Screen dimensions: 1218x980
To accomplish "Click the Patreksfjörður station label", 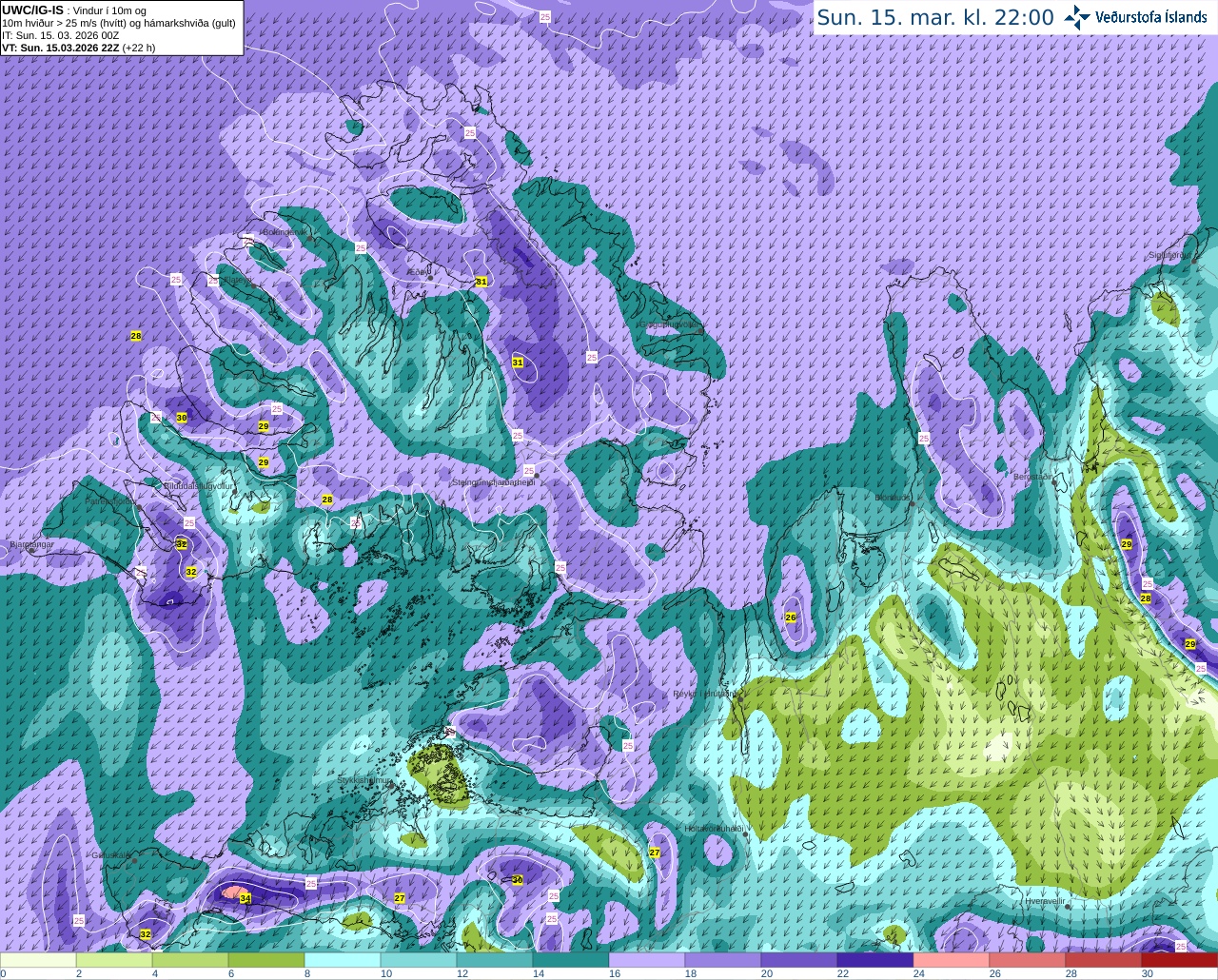I will coord(110,500).
